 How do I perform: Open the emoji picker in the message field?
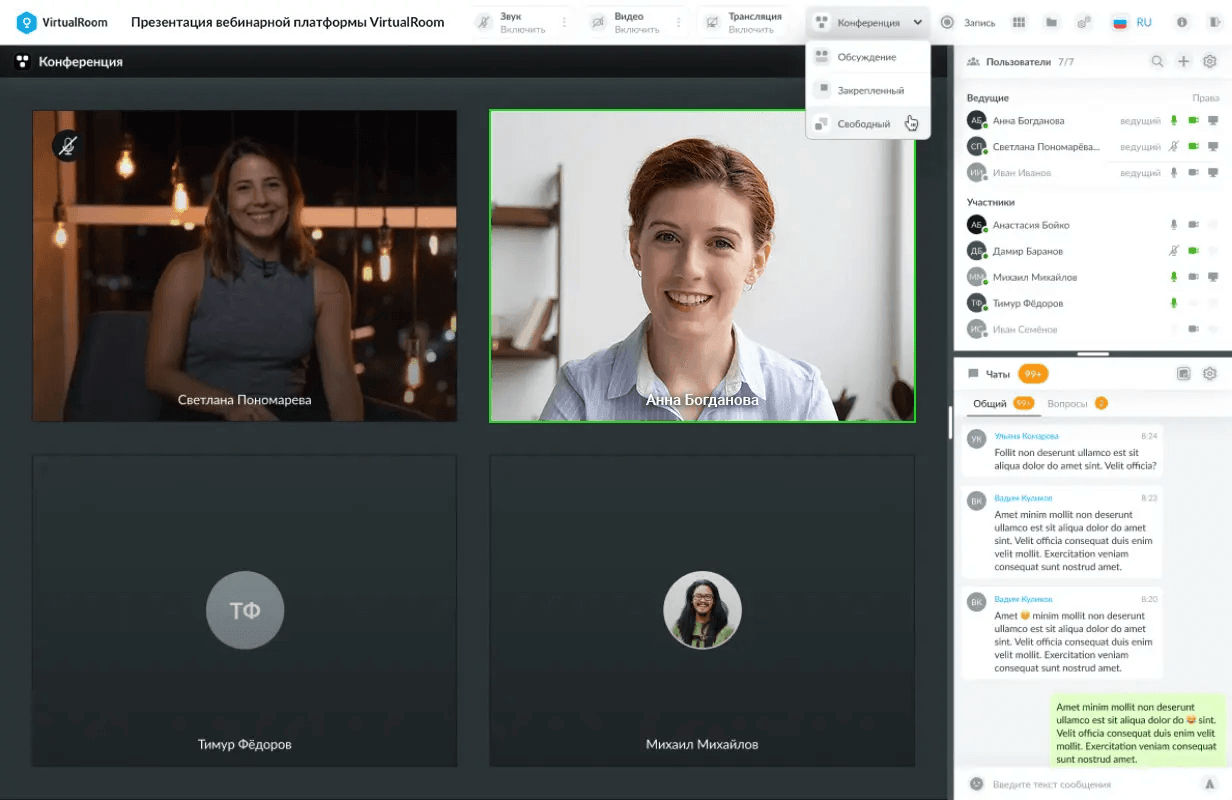(x=976, y=784)
